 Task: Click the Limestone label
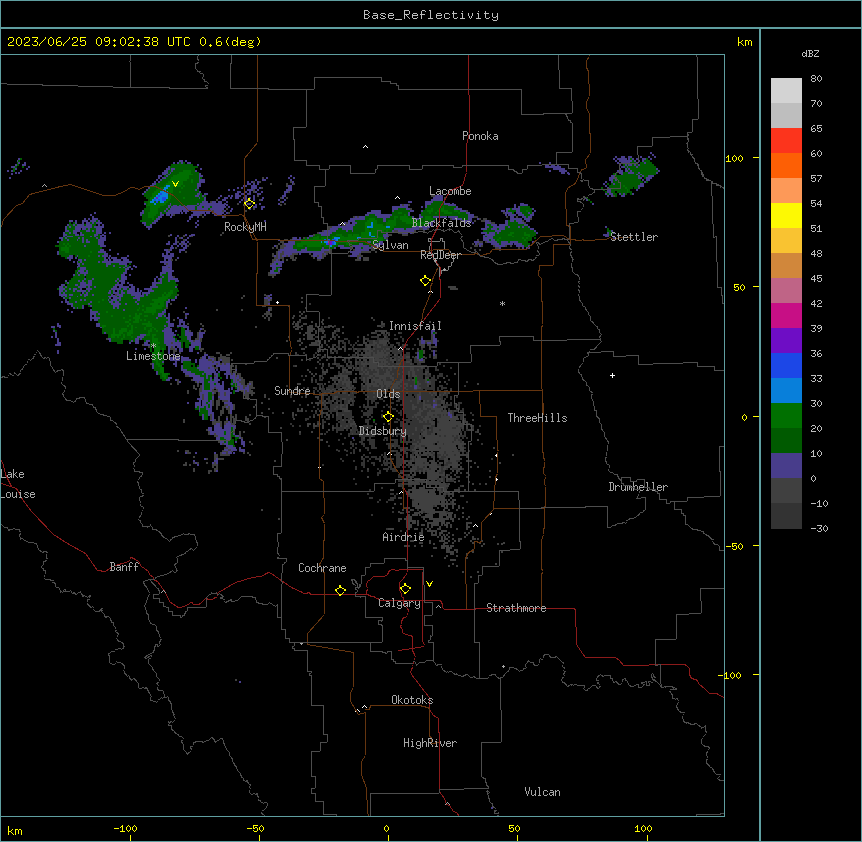click(x=153, y=356)
